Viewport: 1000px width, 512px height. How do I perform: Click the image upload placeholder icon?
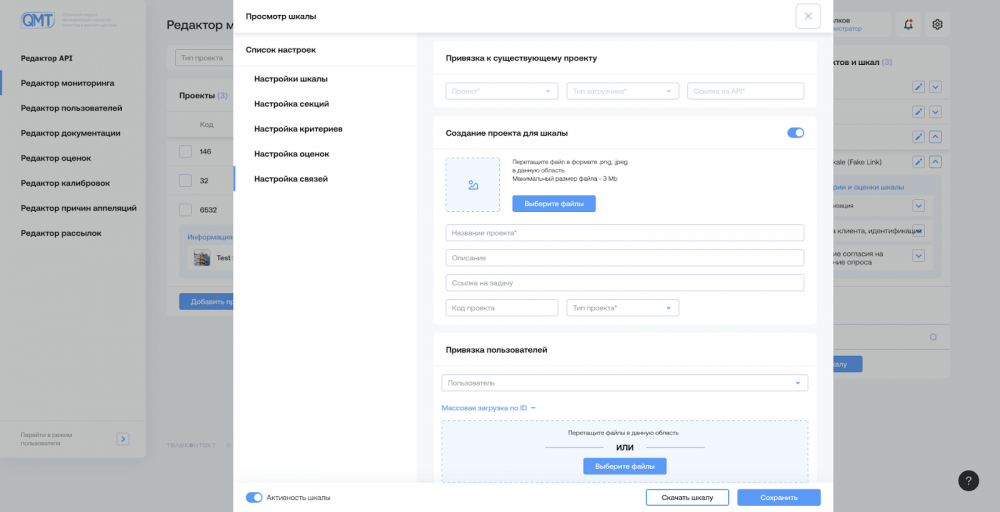[x=473, y=185]
